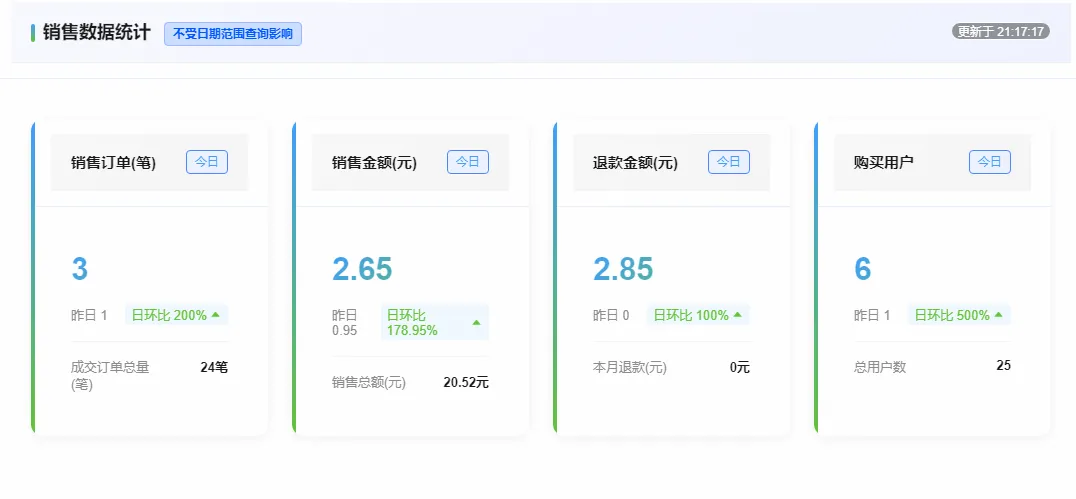Screen dimensions: 1076x499
Task: Click the blue-green bar beside 销售数据统计 title
Action: [33, 33]
